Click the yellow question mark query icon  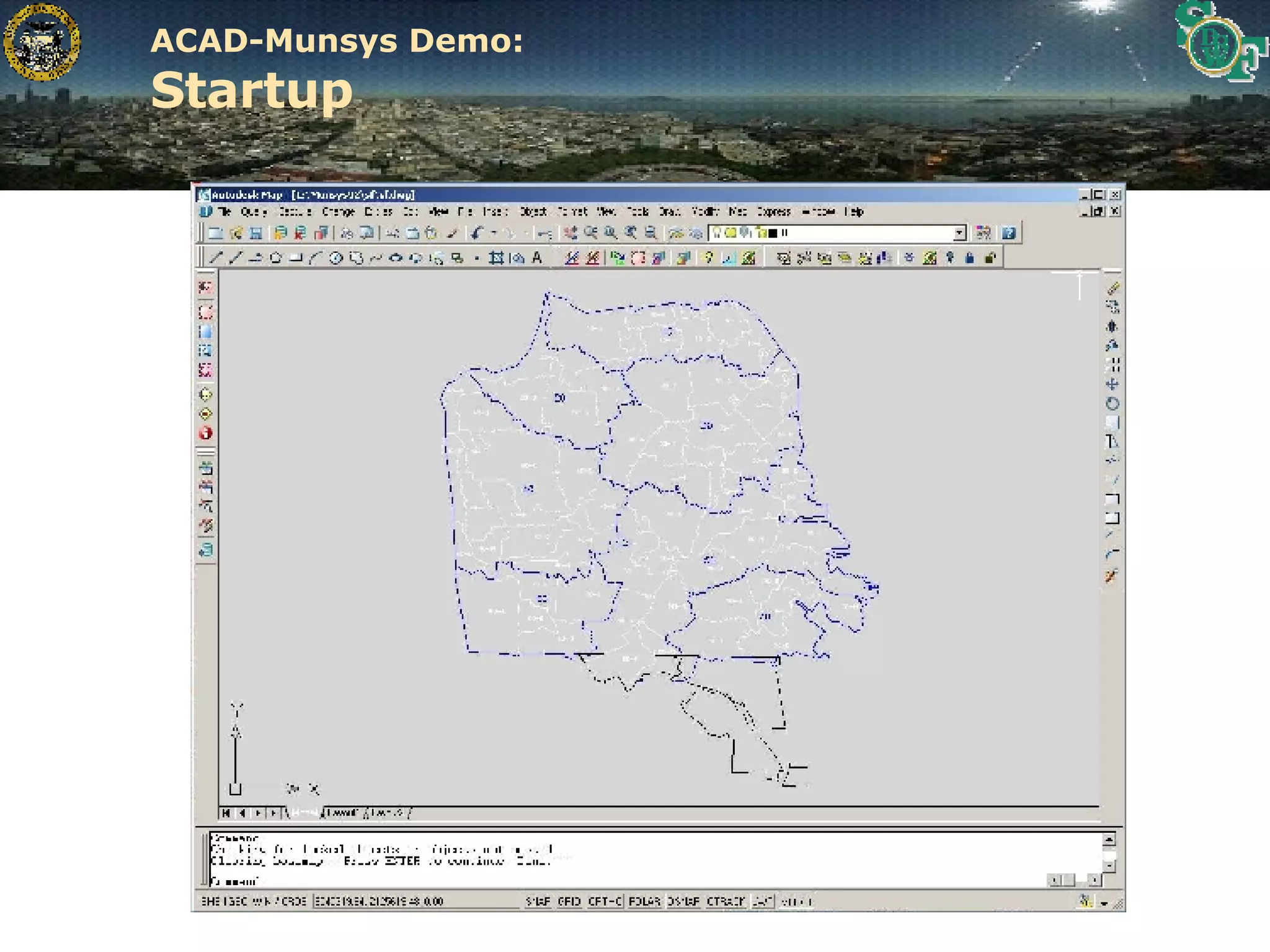tap(708, 258)
